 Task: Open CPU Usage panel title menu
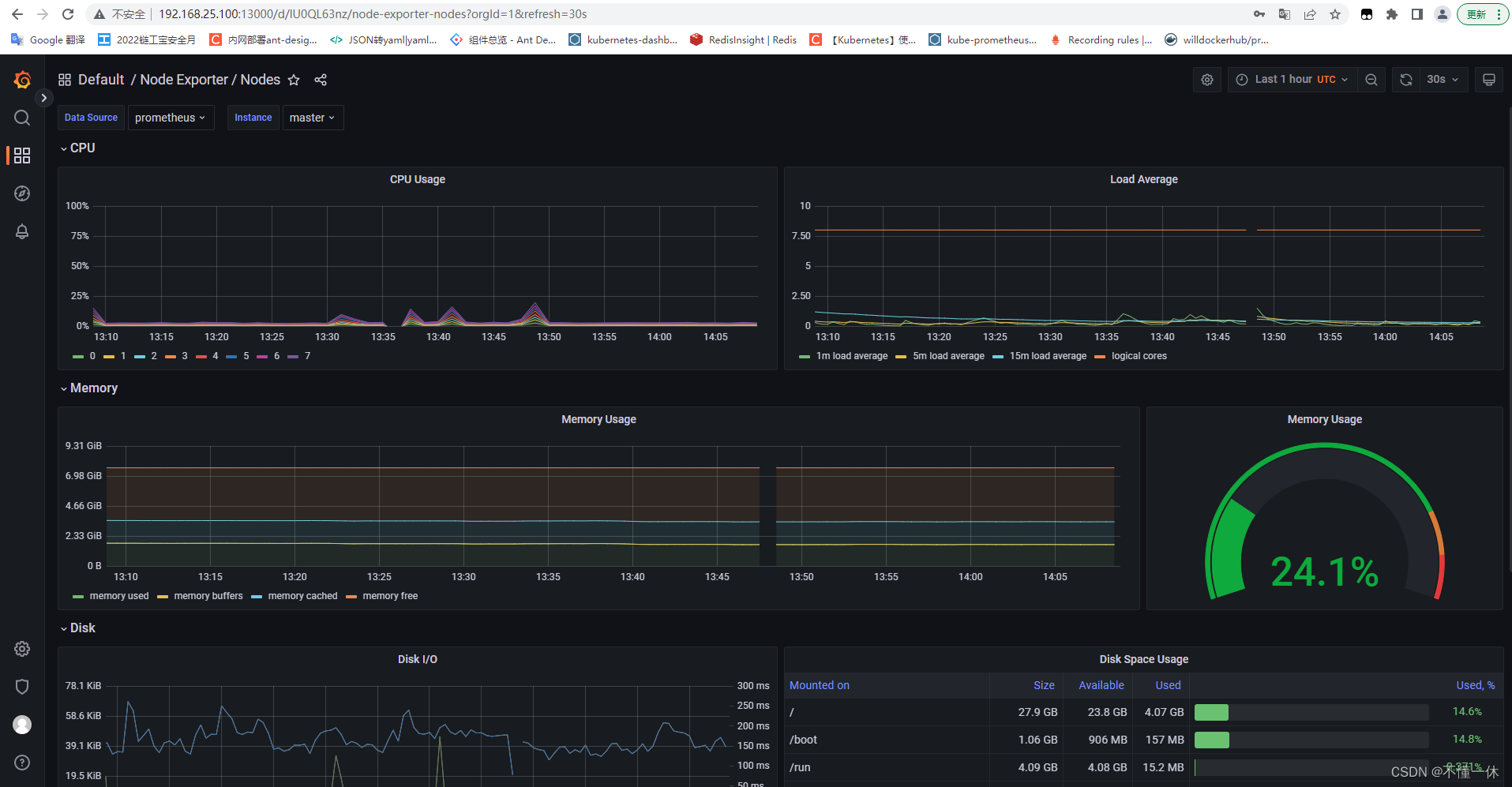(418, 179)
